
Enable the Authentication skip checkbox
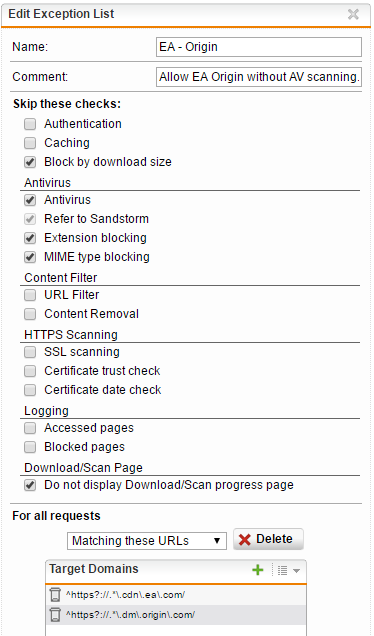pos(30,124)
